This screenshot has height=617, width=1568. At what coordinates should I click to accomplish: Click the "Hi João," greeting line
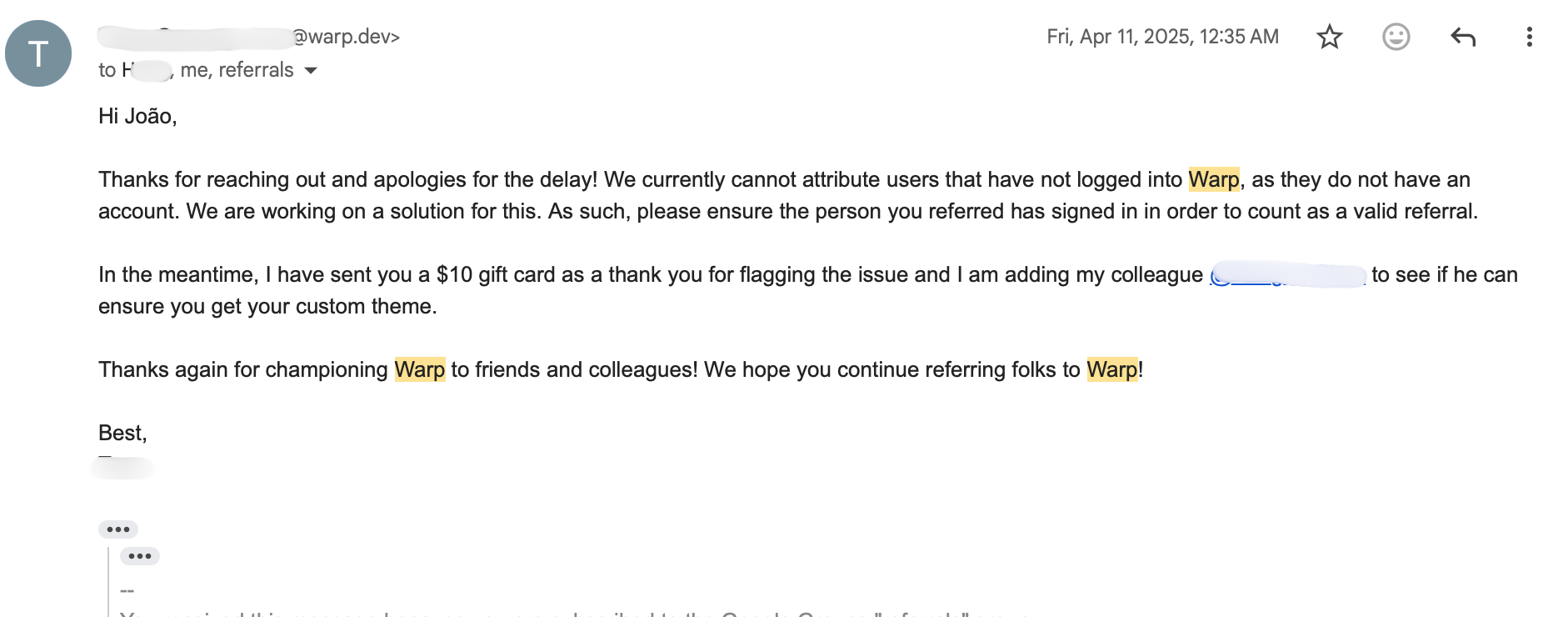pyautogui.click(x=137, y=116)
